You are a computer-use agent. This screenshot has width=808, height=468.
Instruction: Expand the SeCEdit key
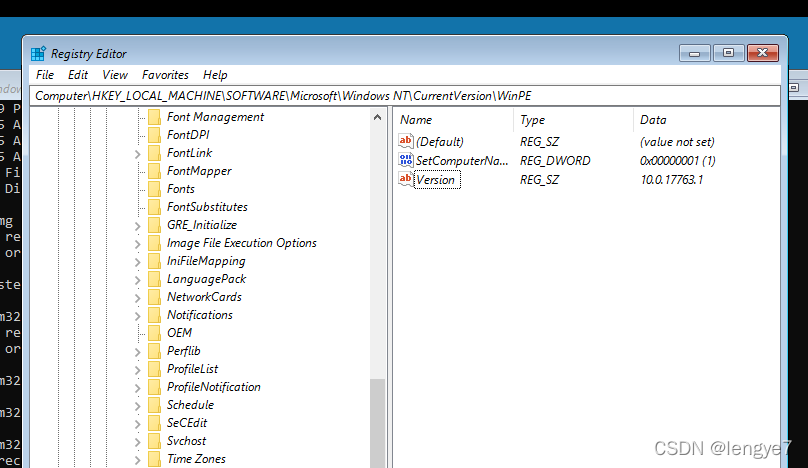pyautogui.click(x=138, y=424)
